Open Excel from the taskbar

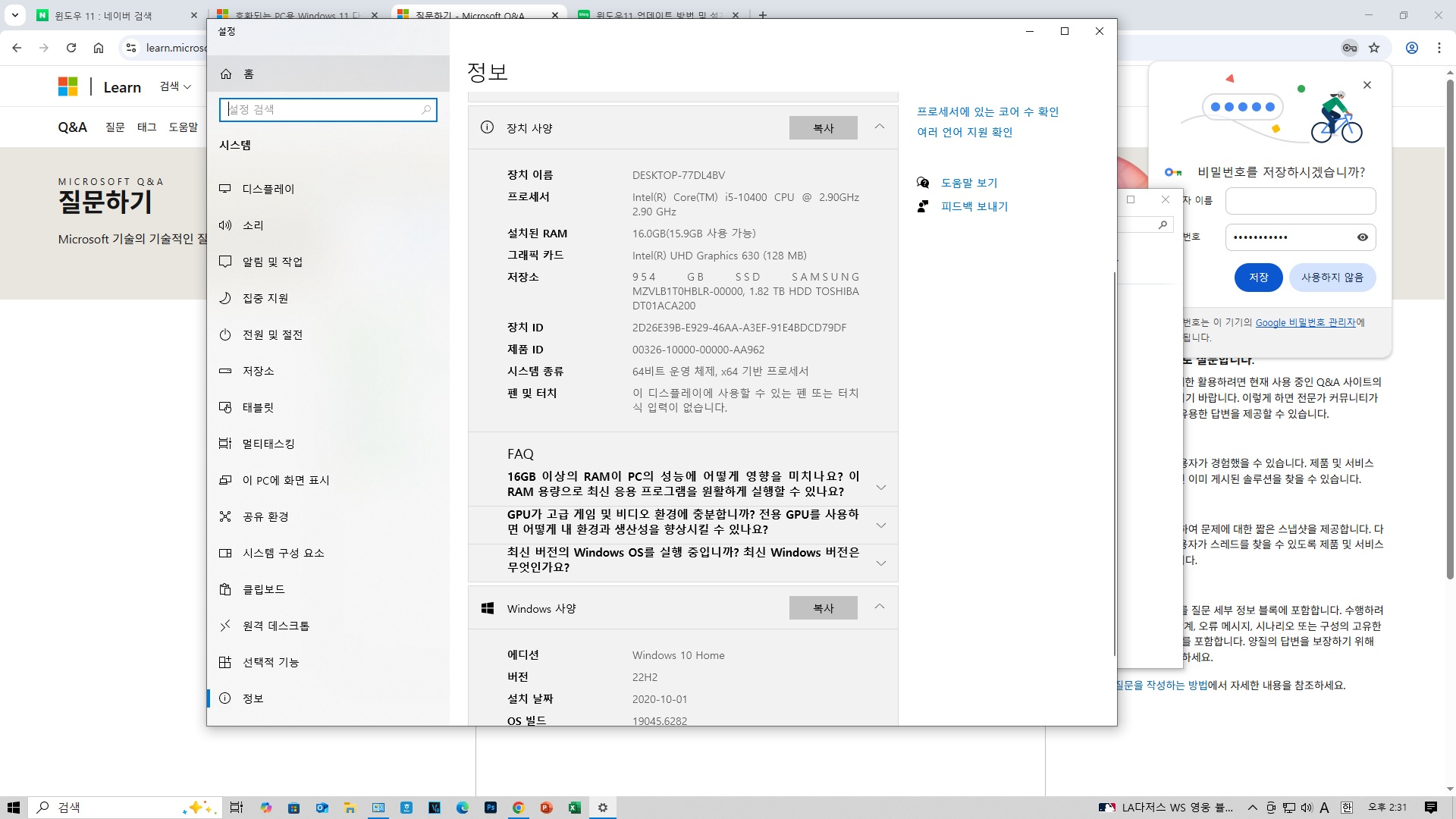pyautogui.click(x=575, y=808)
